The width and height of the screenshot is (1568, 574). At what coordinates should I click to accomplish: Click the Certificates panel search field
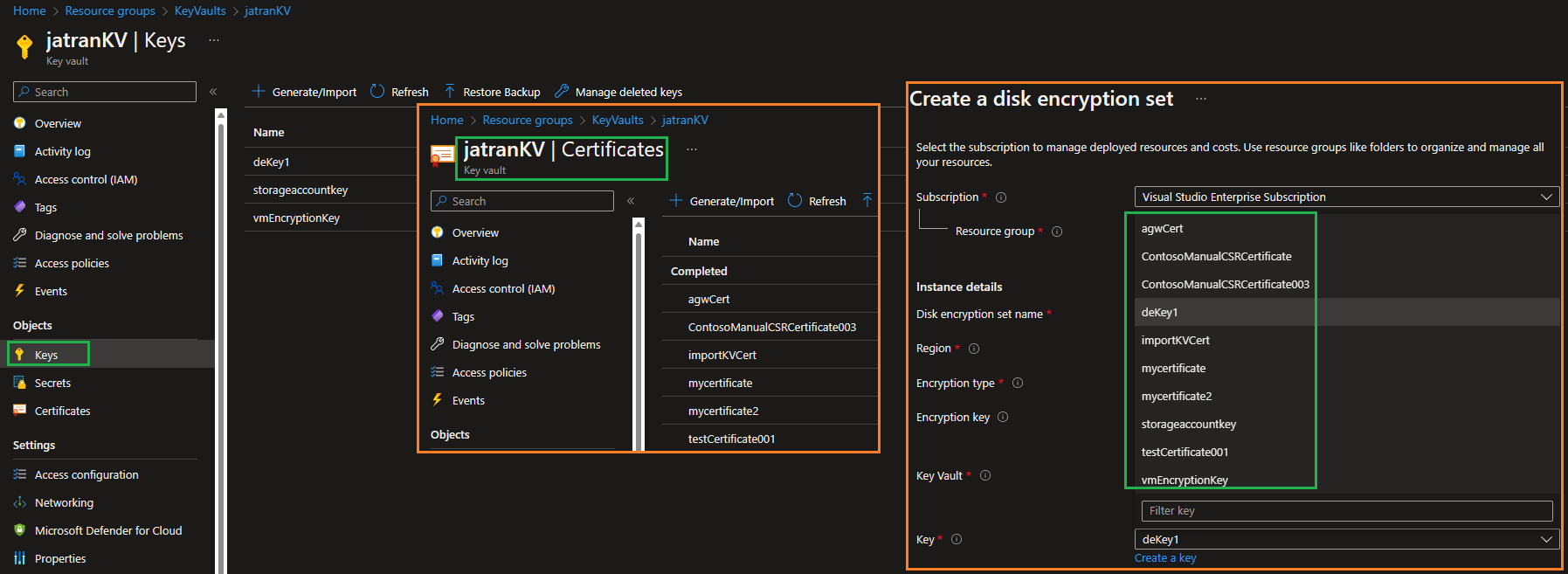coord(522,201)
